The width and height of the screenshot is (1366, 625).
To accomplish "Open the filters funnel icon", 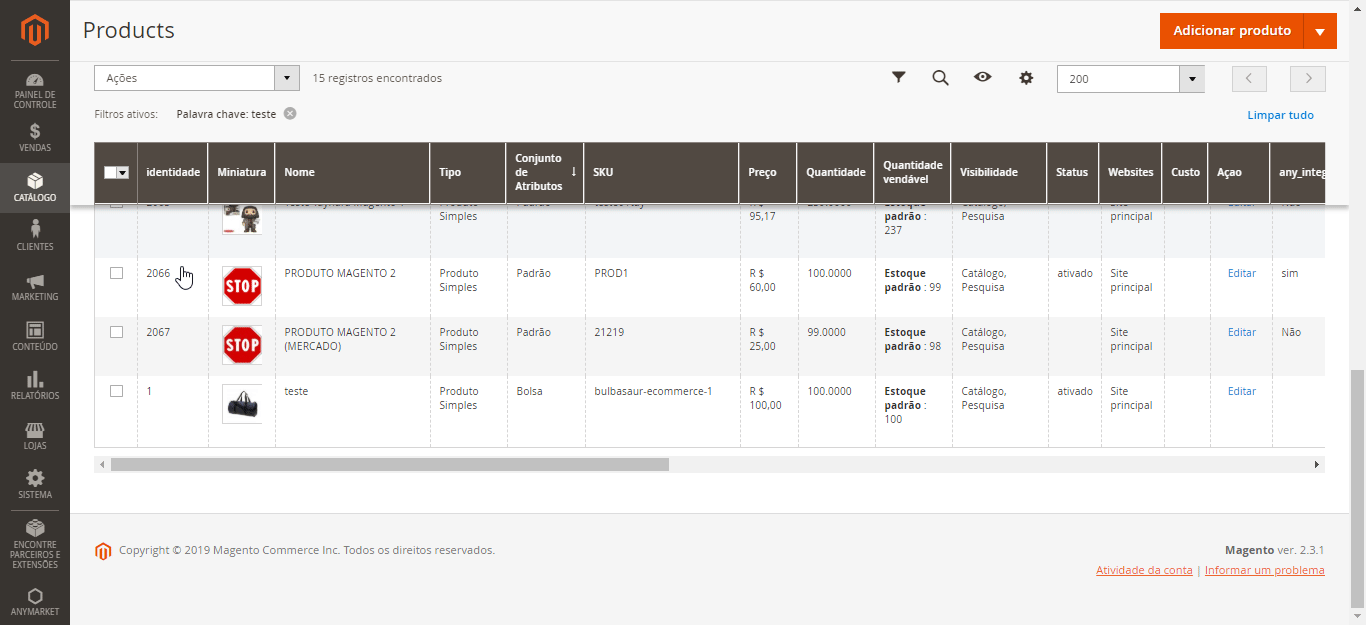I will [x=899, y=77].
